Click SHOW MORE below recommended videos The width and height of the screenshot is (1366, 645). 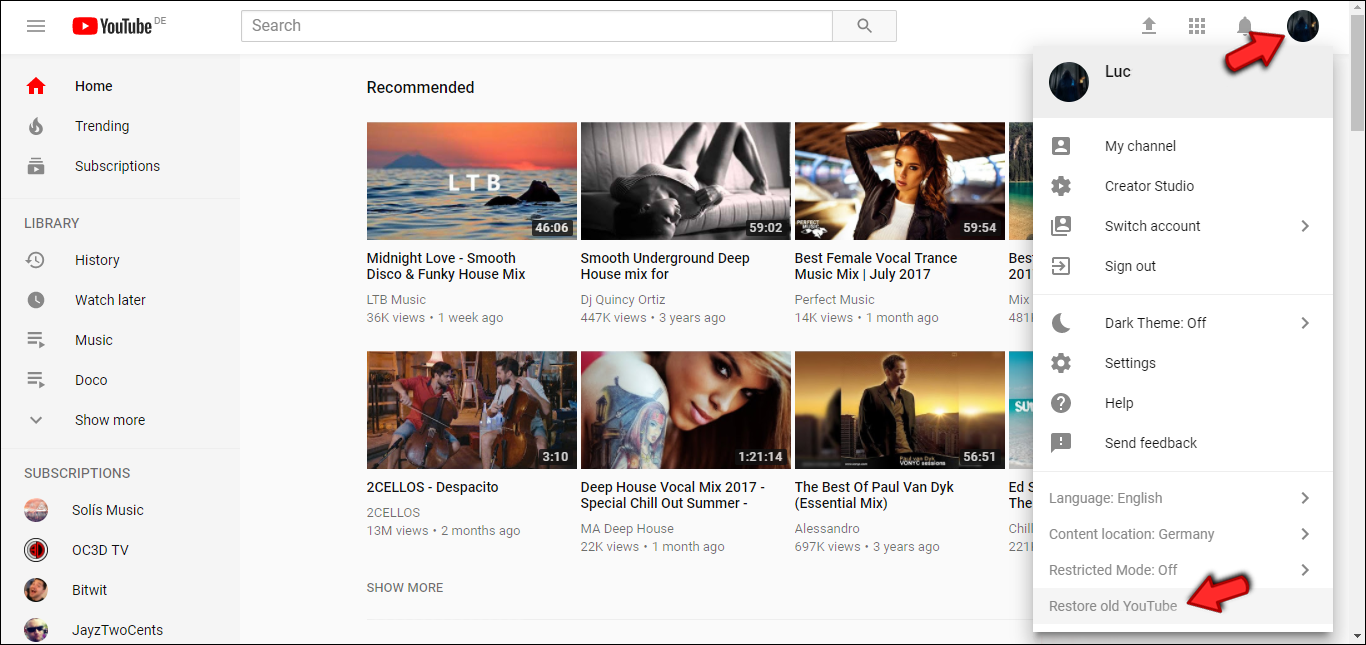tap(405, 588)
